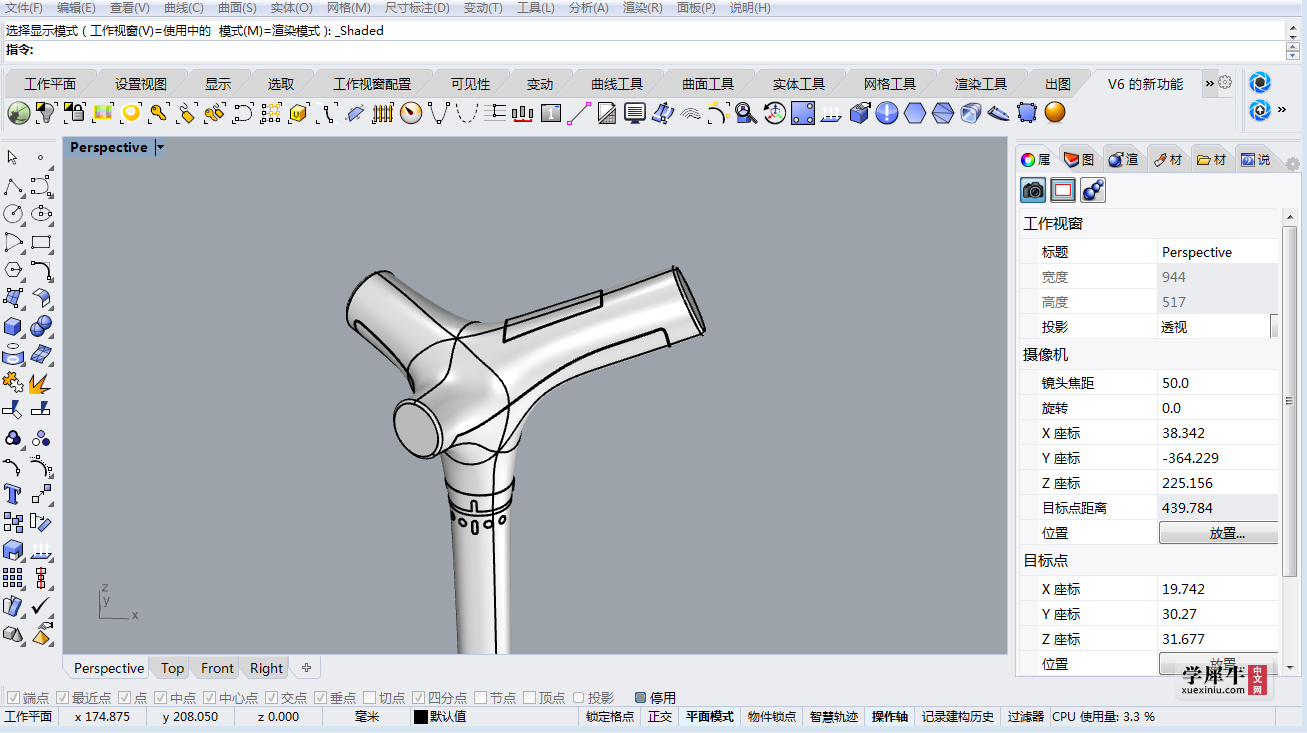Expand hidden toolbar tabs with » chevron

(1209, 83)
